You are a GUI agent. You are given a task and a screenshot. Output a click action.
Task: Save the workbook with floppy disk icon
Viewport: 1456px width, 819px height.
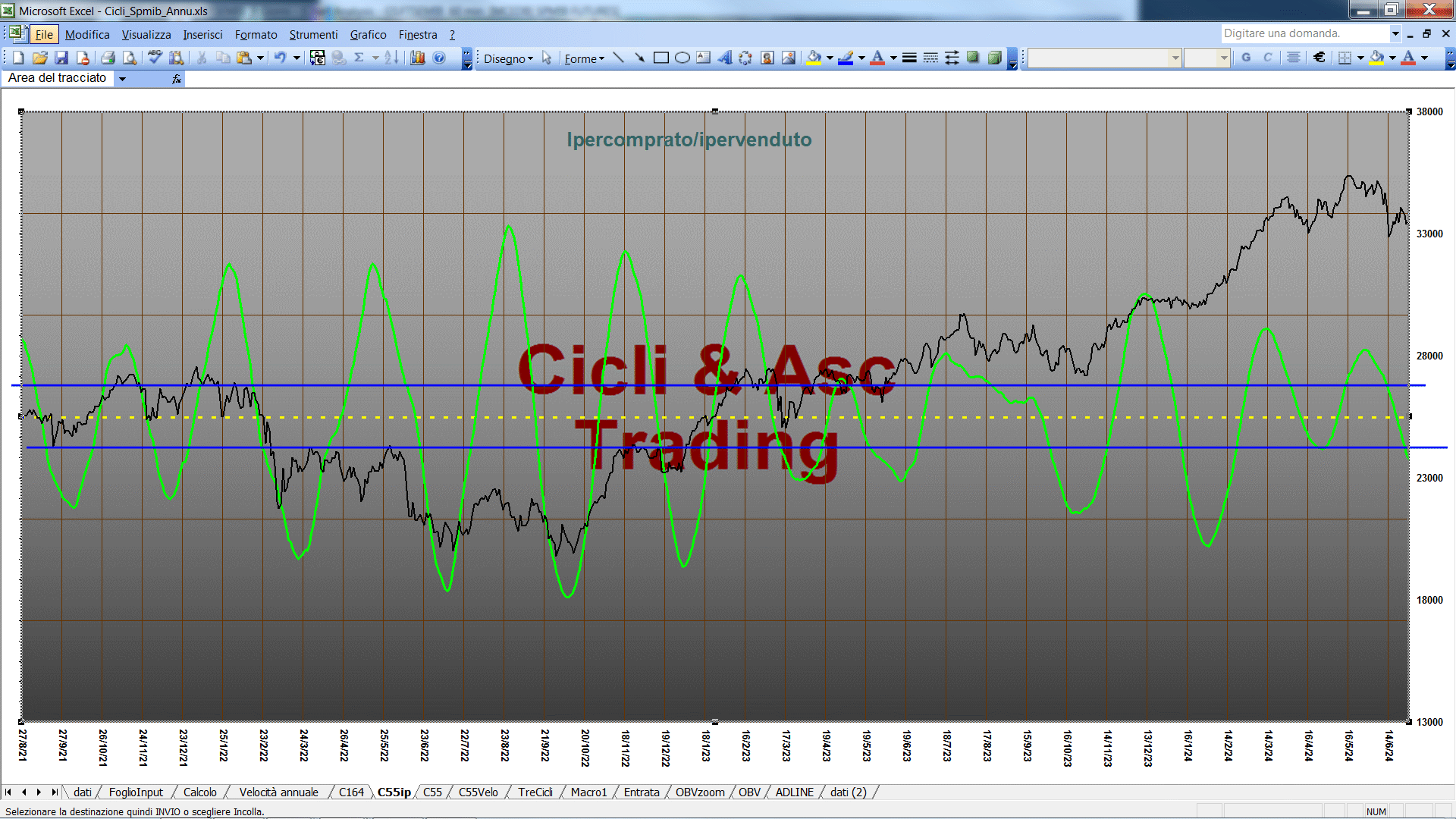click(61, 58)
